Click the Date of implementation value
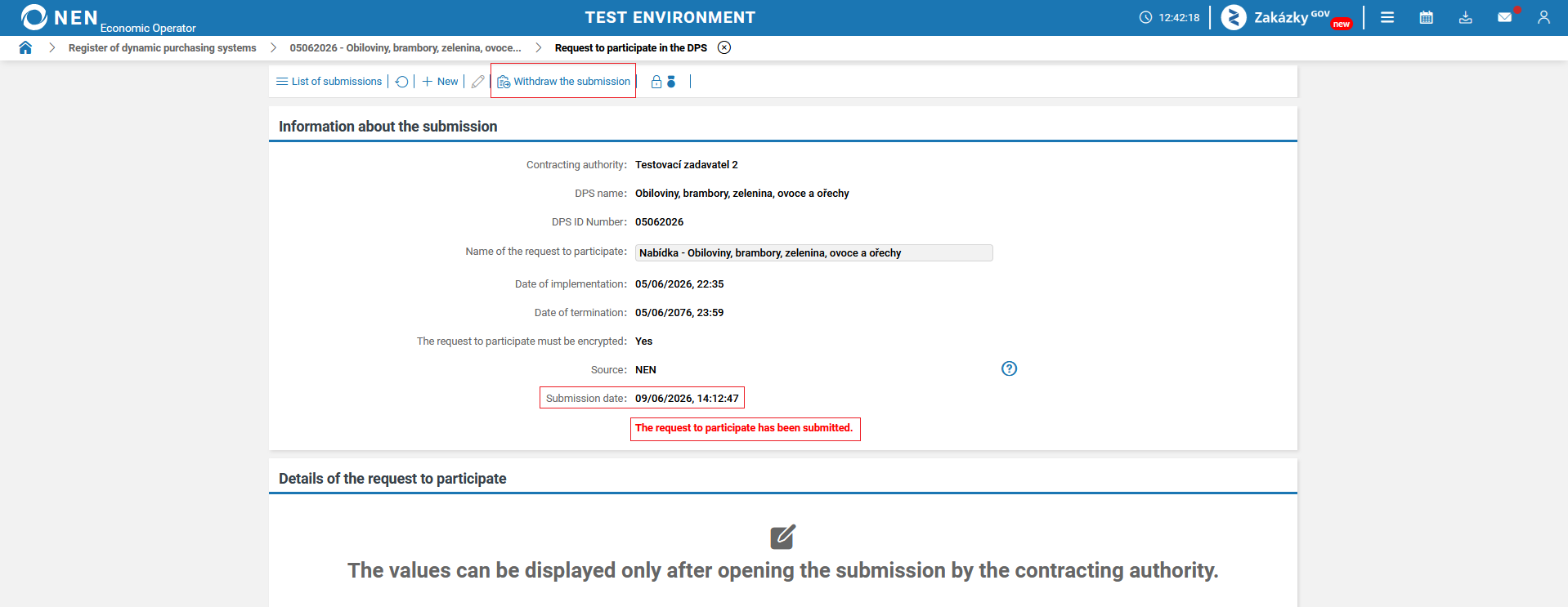The height and width of the screenshot is (607, 1568). (x=679, y=284)
